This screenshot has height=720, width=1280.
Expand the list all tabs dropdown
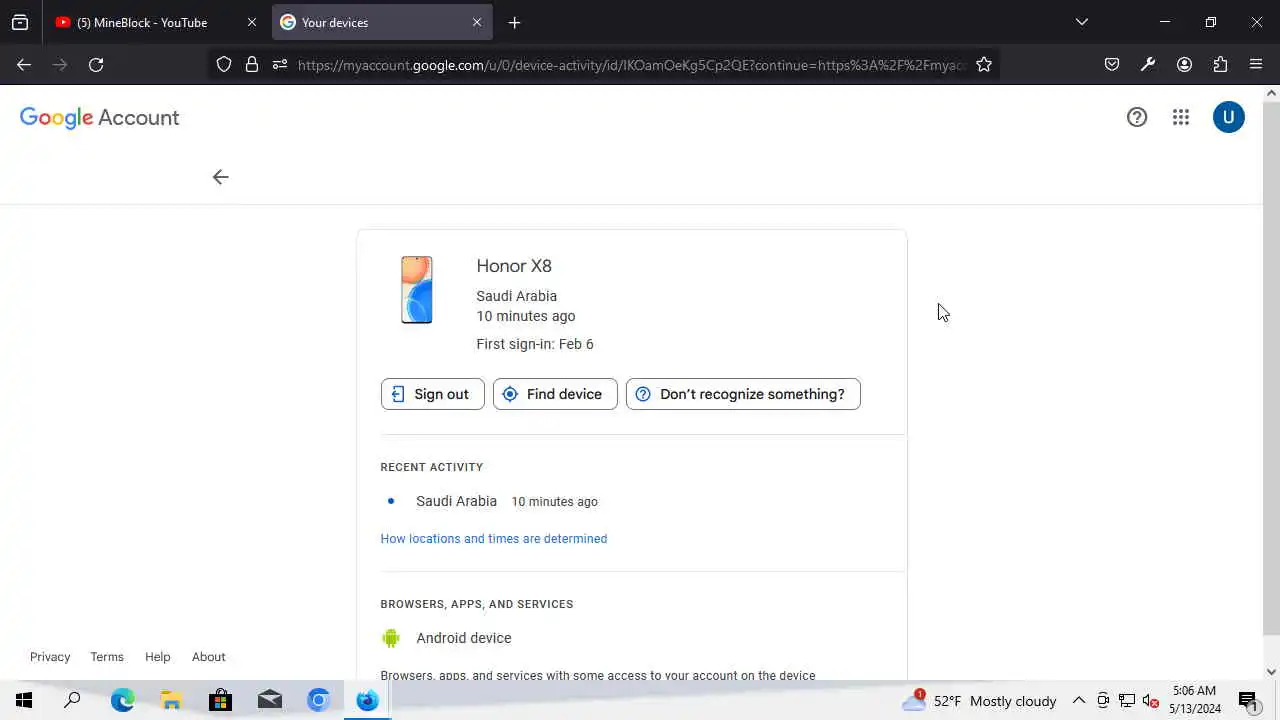point(1081,22)
